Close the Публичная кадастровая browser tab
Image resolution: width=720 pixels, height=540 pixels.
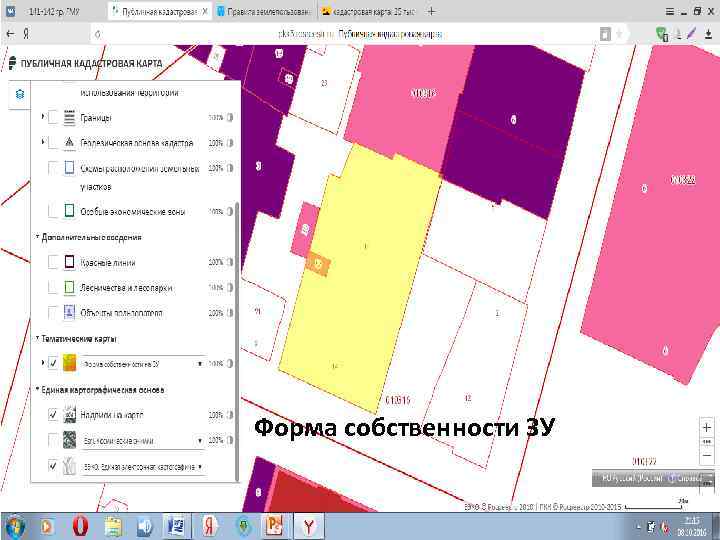205,12
